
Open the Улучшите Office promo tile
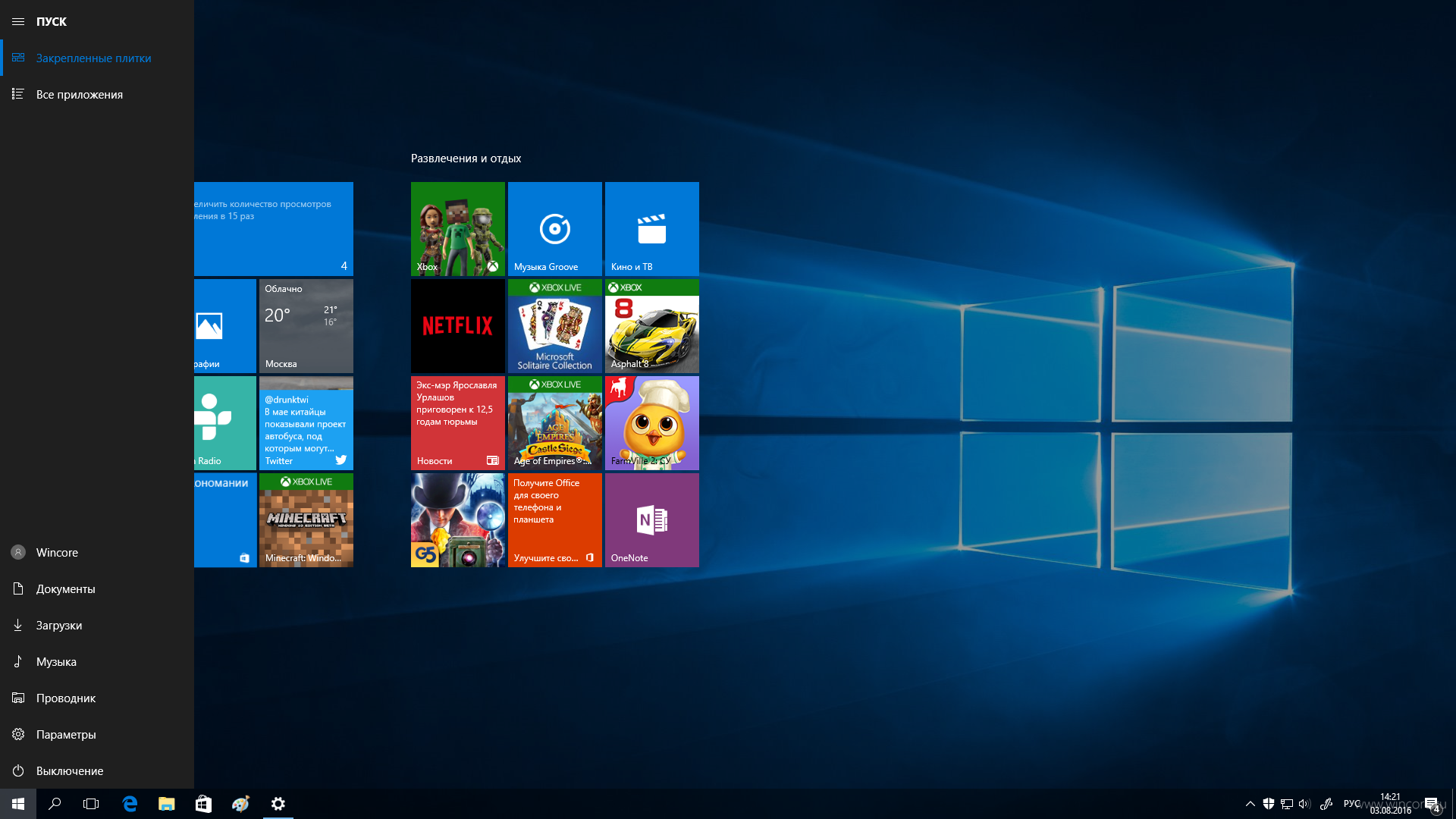pos(555,520)
